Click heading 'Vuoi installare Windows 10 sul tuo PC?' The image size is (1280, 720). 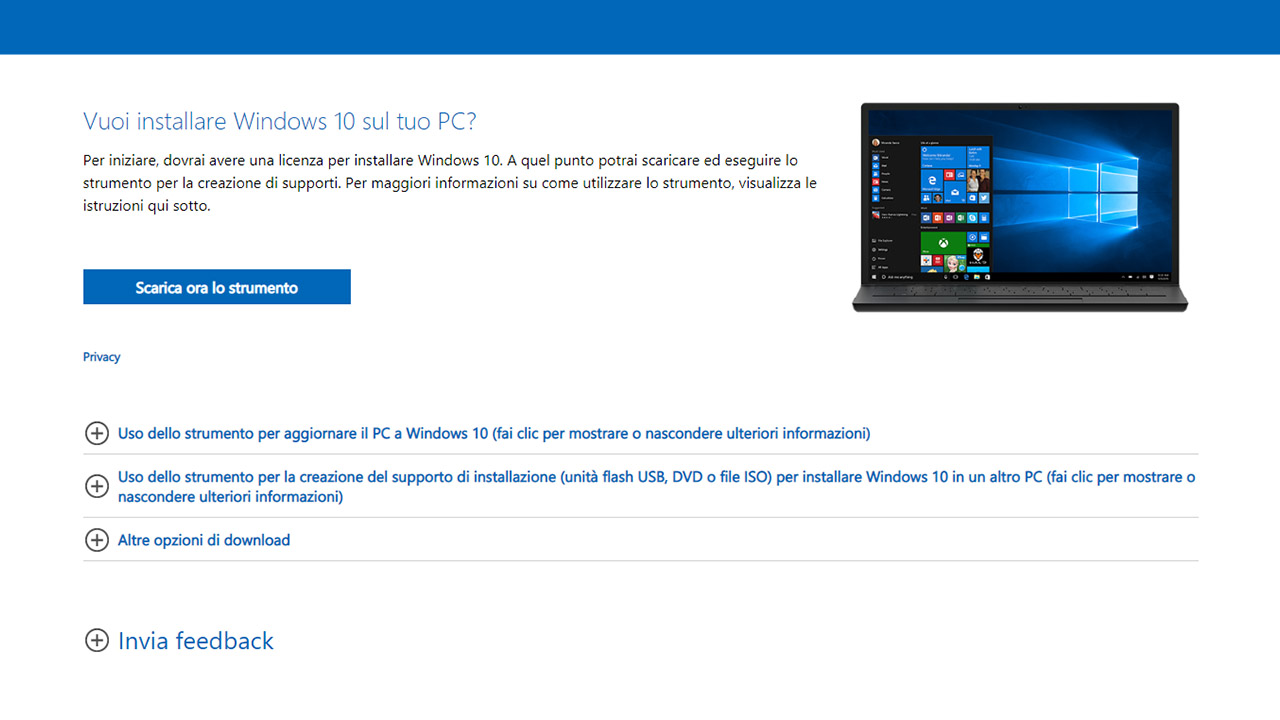[280, 122]
